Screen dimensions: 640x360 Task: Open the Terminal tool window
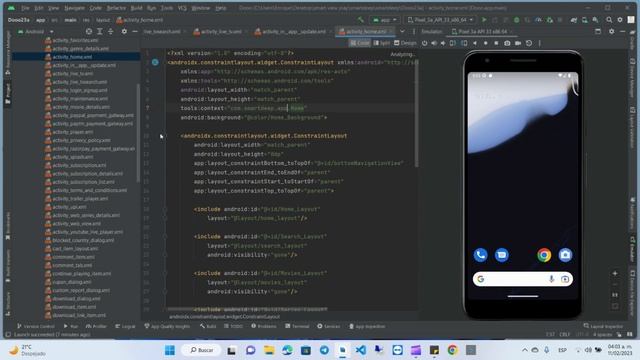(x=297, y=326)
